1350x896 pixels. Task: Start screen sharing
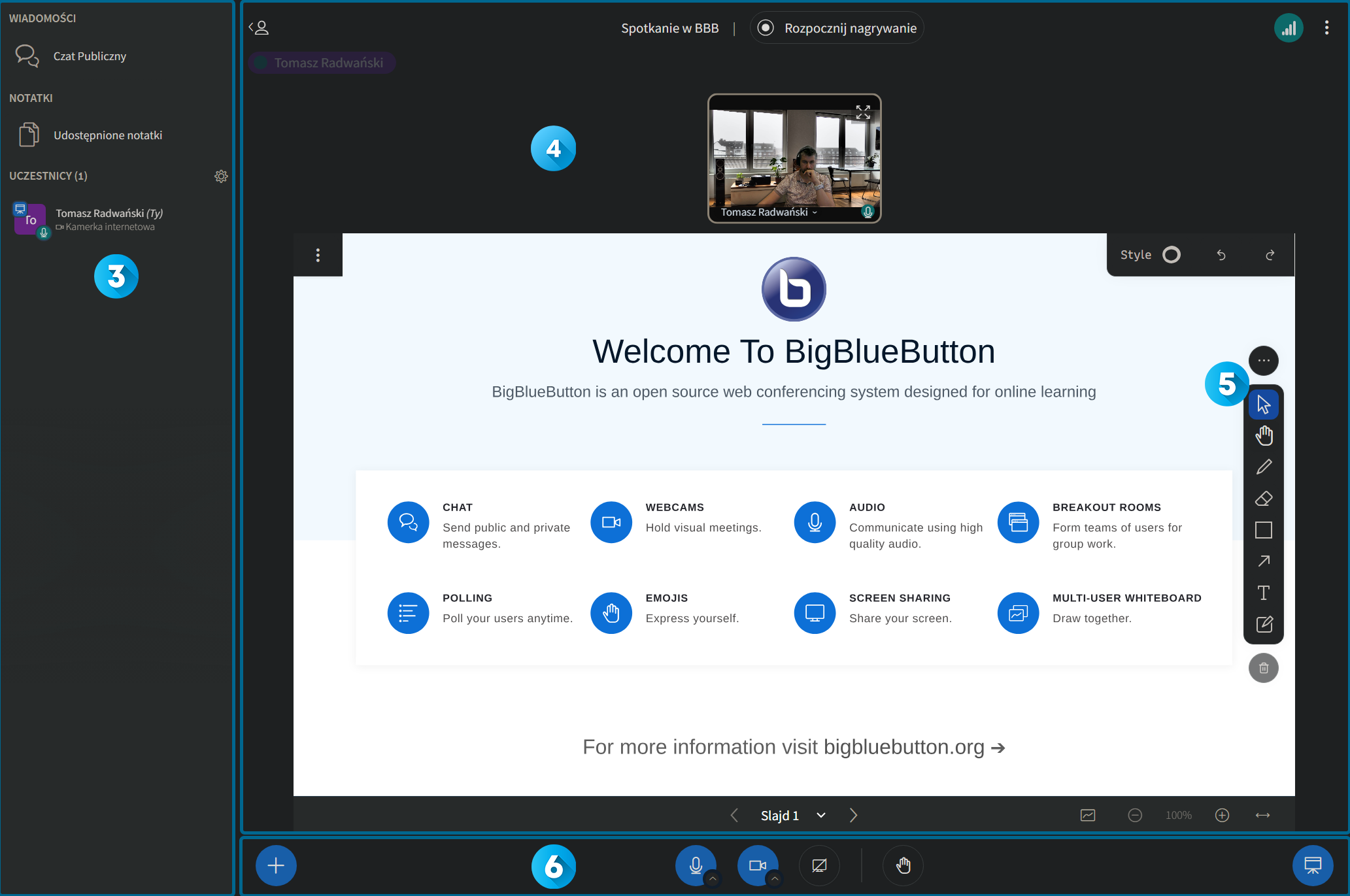tap(819, 866)
